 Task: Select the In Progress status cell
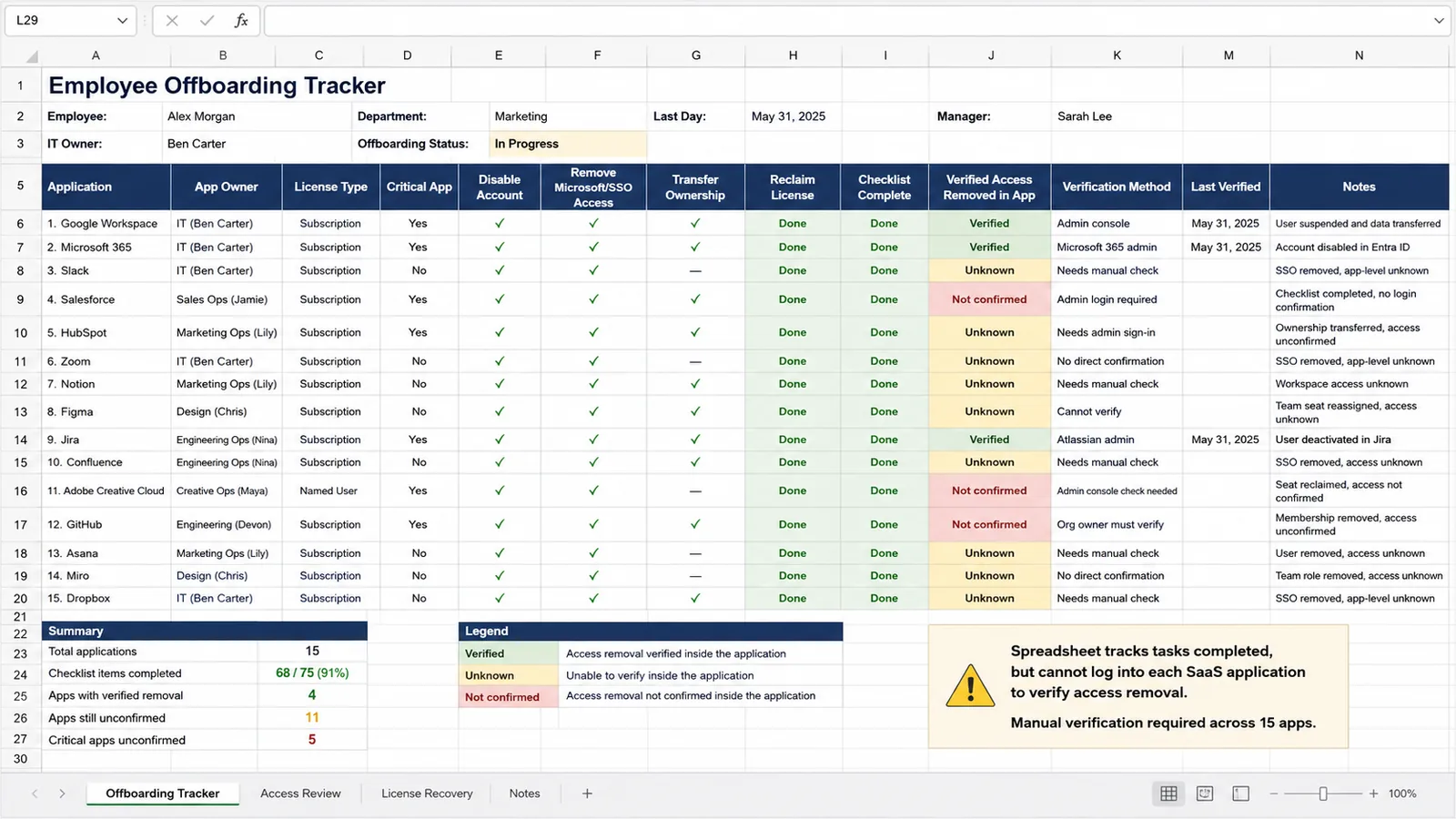[x=568, y=144]
